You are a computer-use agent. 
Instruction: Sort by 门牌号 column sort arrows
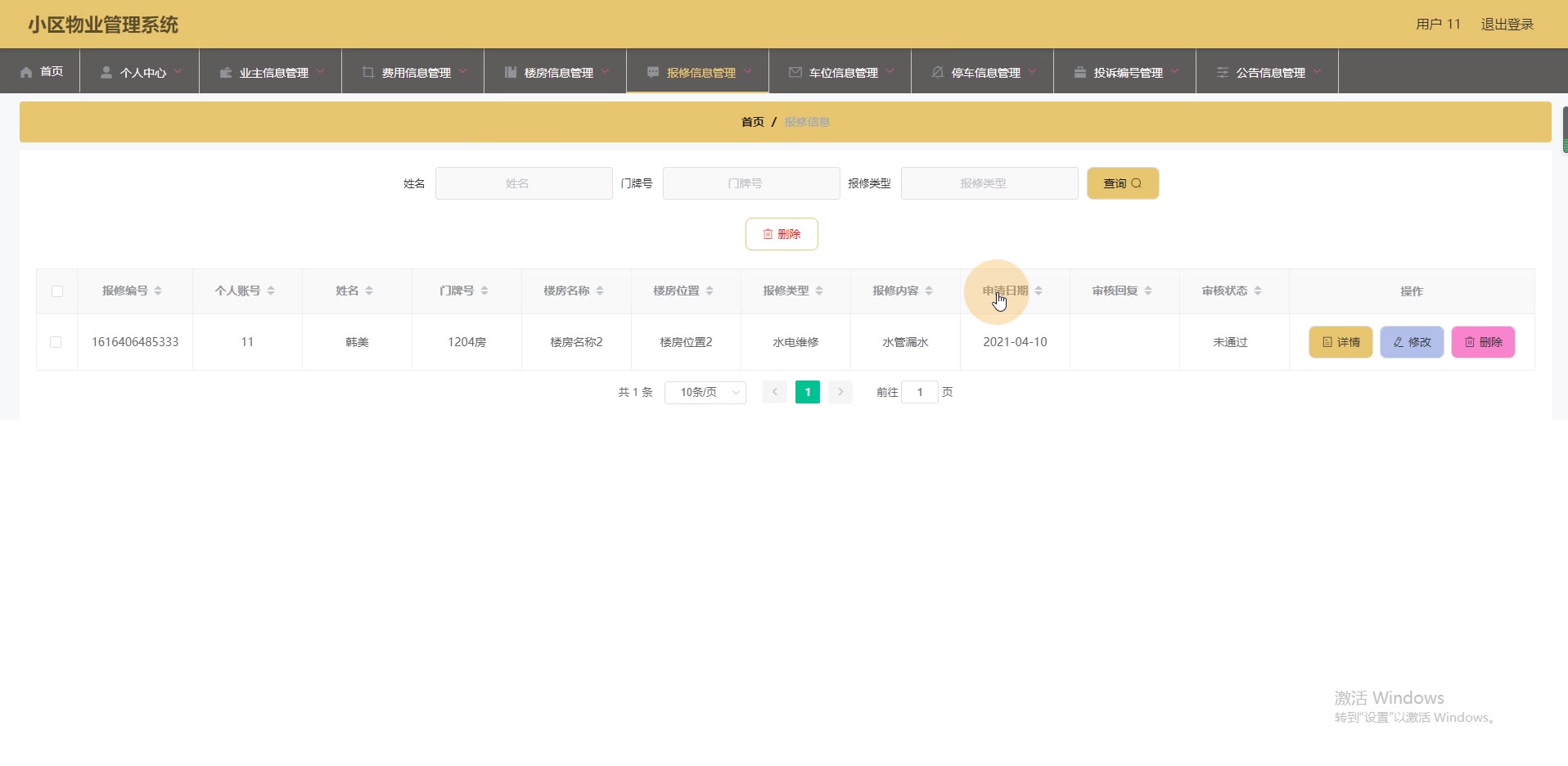[x=484, y=291]
